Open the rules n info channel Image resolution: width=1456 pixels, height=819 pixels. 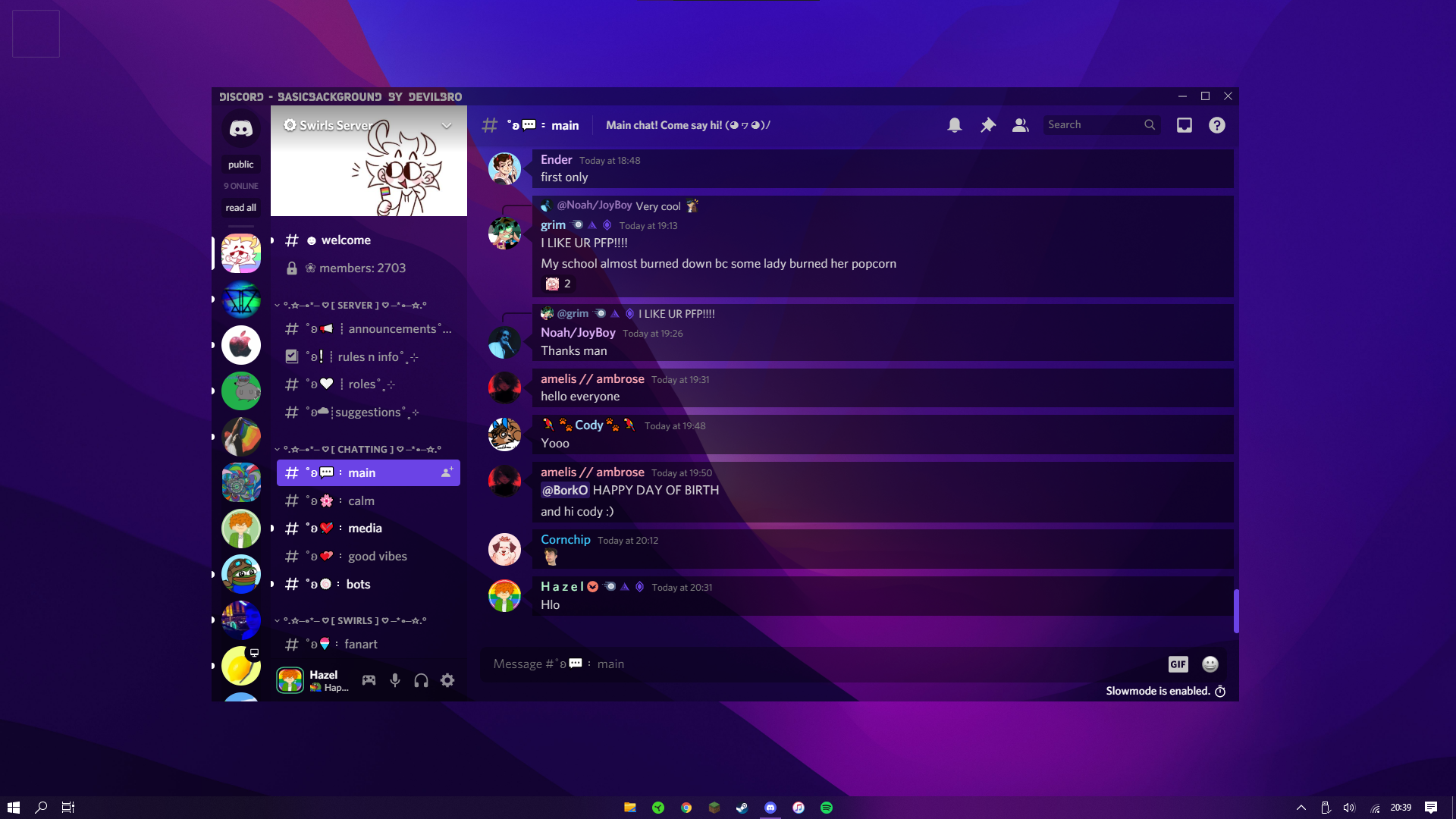point(369,356)
